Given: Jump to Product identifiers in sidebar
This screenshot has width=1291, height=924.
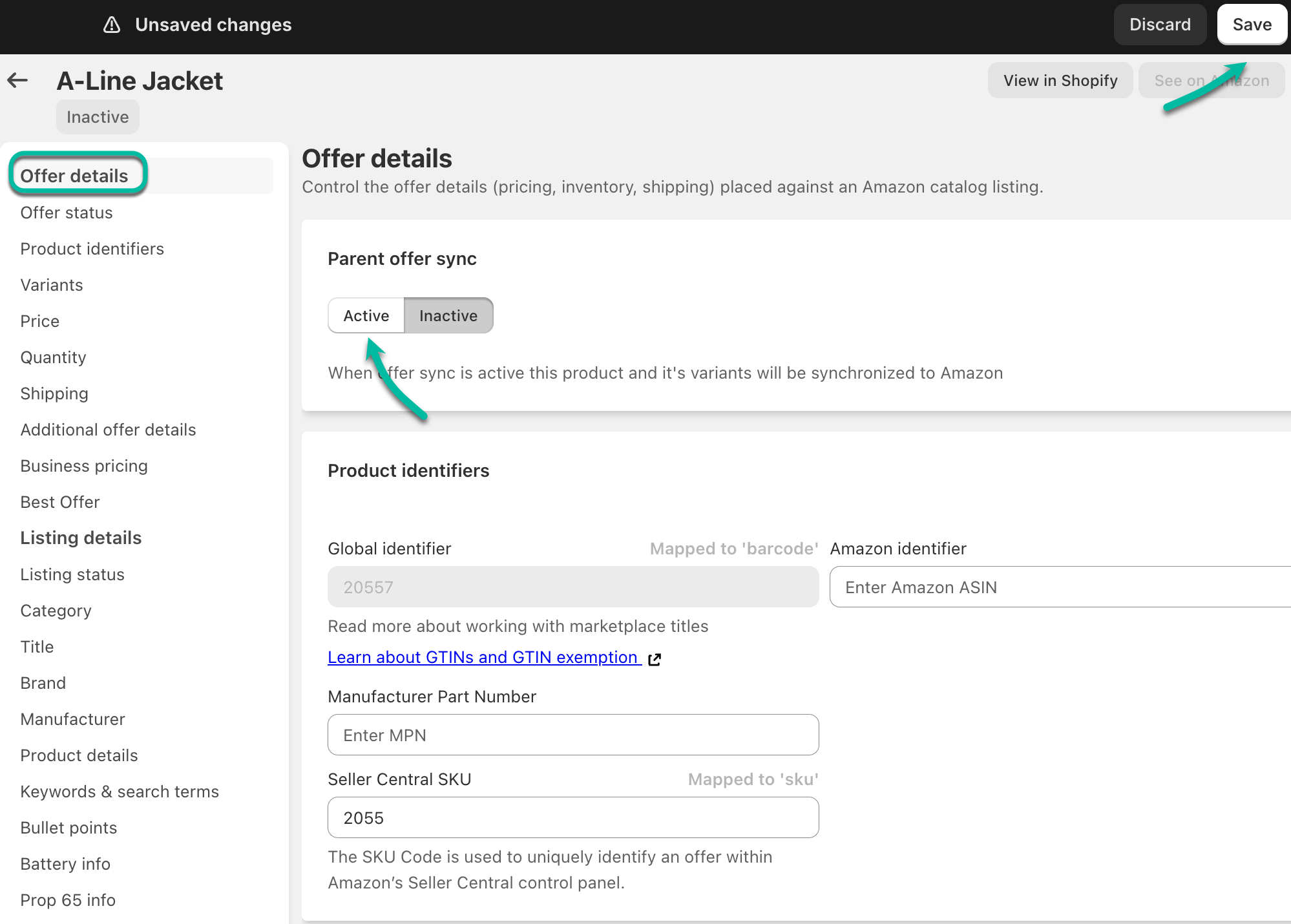Looking at the screenshot, I should (x=92, y=249).
